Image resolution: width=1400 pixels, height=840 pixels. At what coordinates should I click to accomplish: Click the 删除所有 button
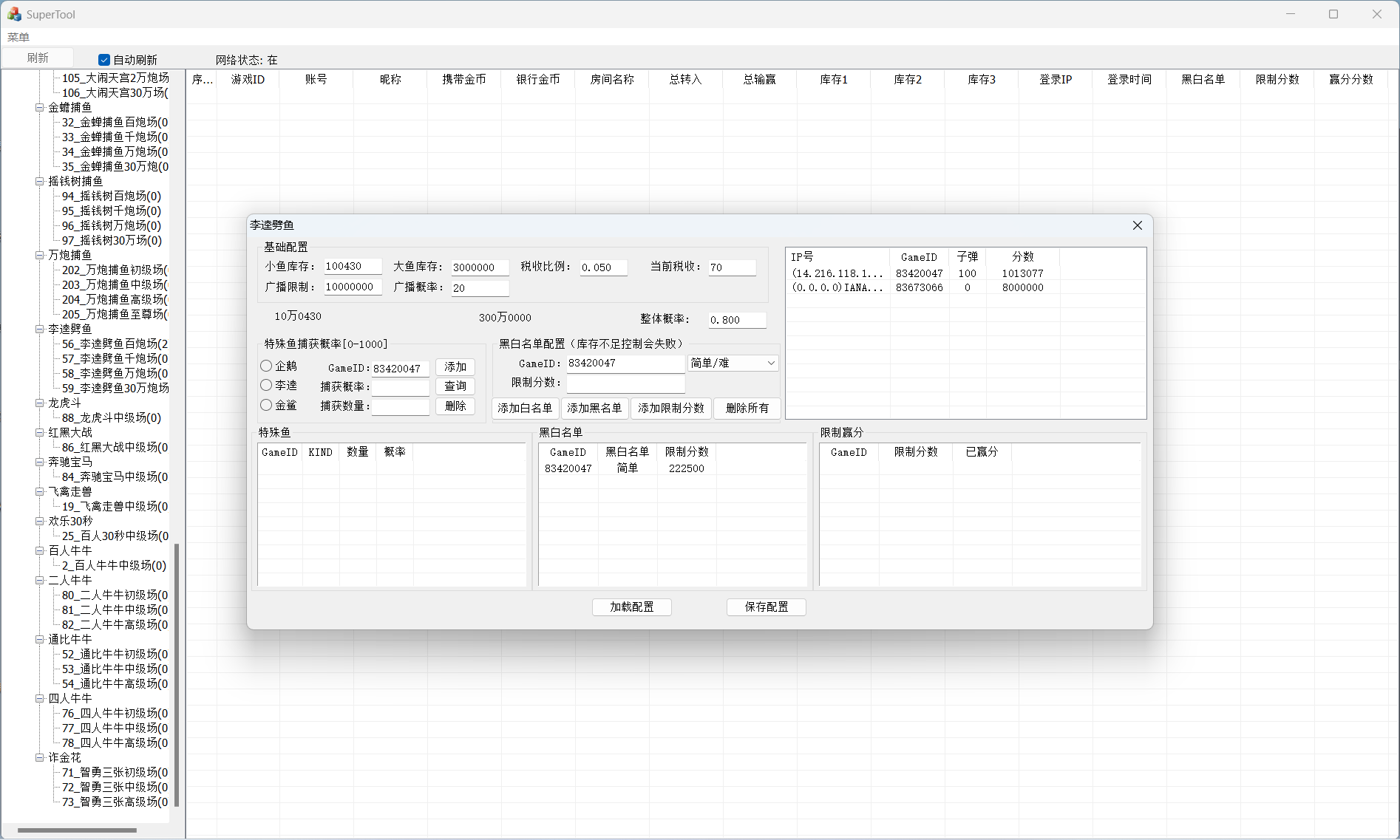coord(747,408)
